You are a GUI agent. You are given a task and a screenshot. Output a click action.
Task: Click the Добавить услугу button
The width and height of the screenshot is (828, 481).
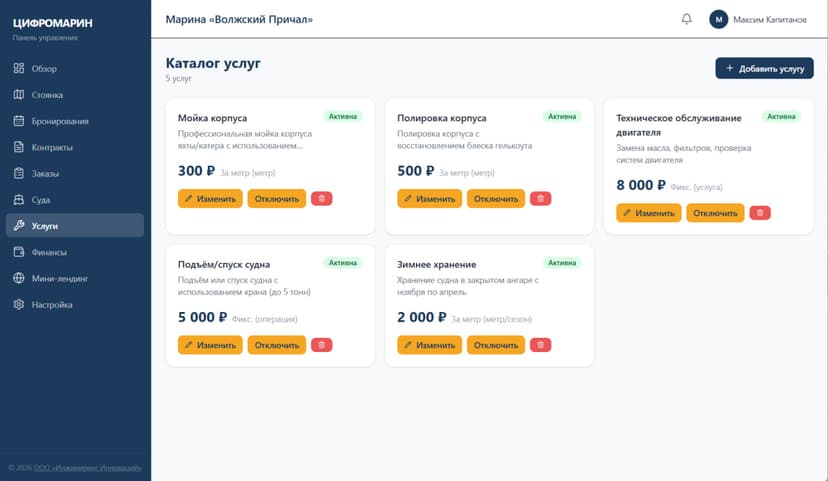(x=764, y=69)
